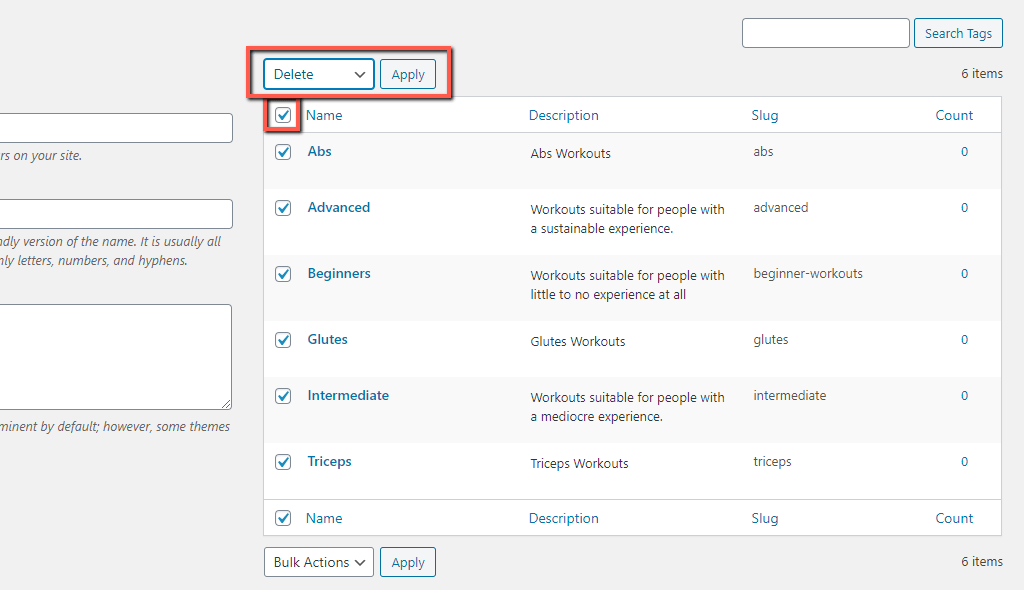
Task: Click Apply next to bottom Bulk Actions
Action: coord(408,562)
